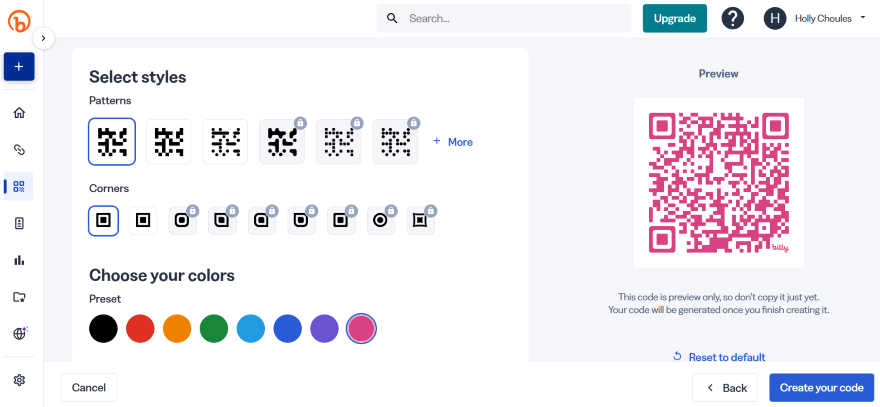The image size is (880, 407).
Task: Select the sixth locked pattern thumbnail
Action: (x=395, y=143)
